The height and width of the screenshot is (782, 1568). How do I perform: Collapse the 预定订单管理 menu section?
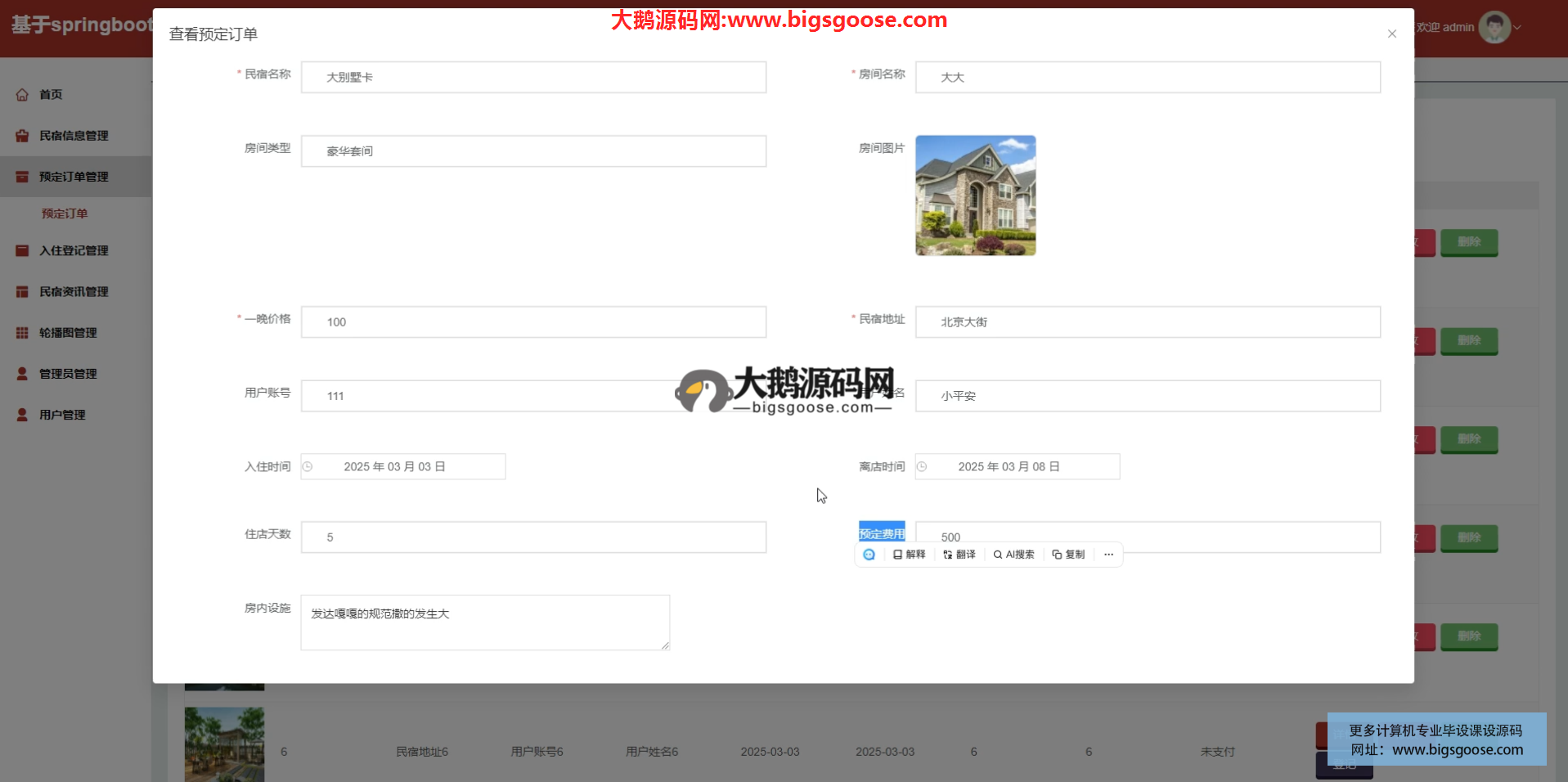pos(74,177)
